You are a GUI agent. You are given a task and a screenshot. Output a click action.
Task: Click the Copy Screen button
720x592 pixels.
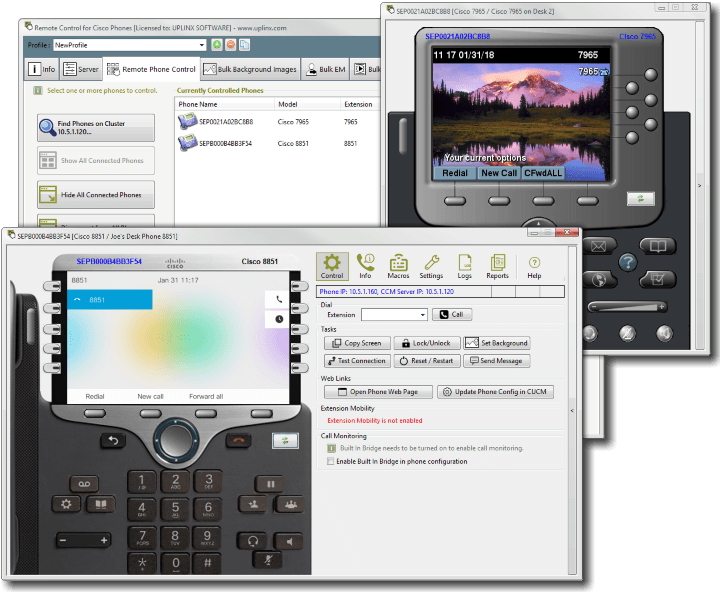pos(357,343)
